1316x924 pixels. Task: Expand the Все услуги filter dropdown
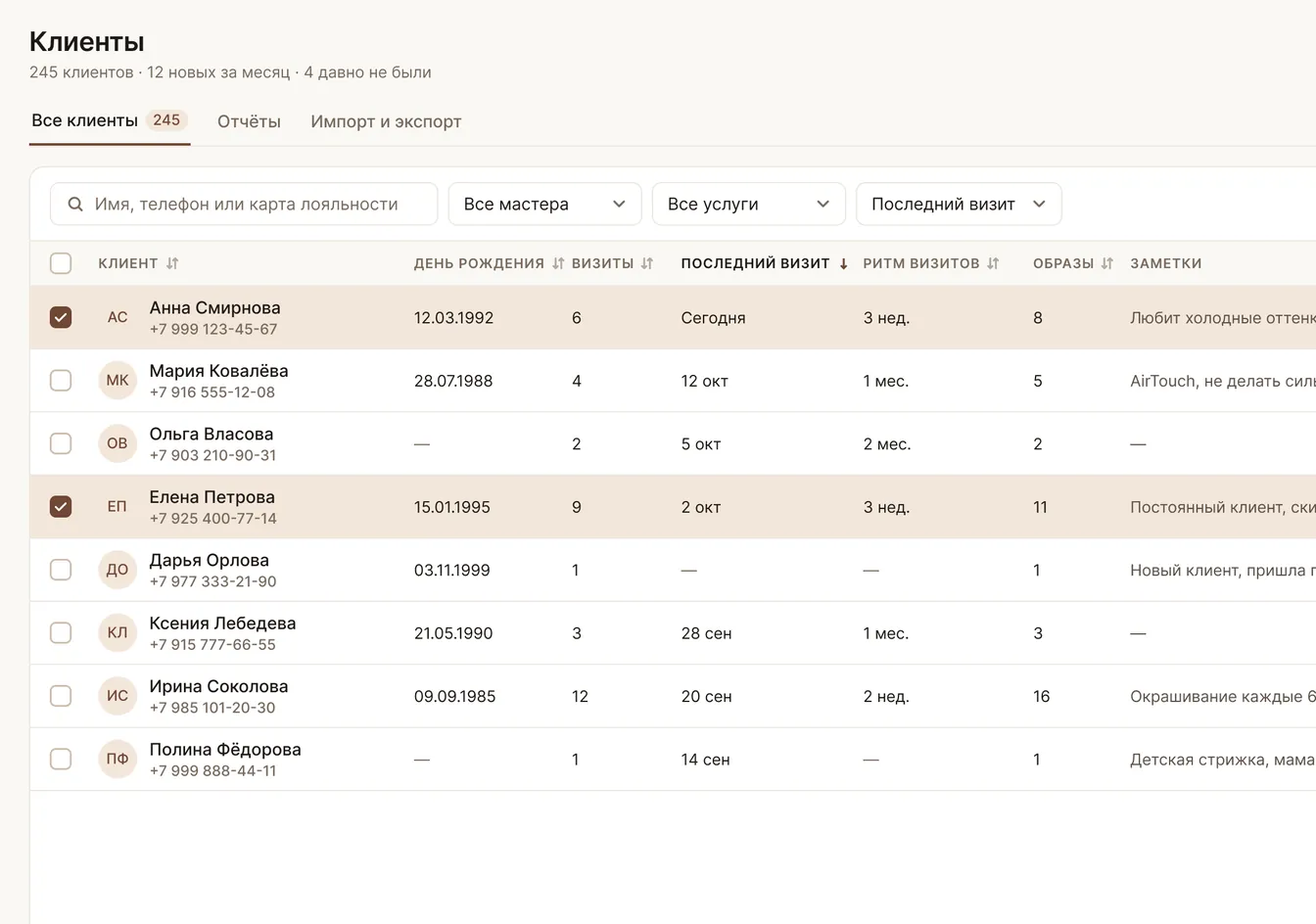point(748,205)
